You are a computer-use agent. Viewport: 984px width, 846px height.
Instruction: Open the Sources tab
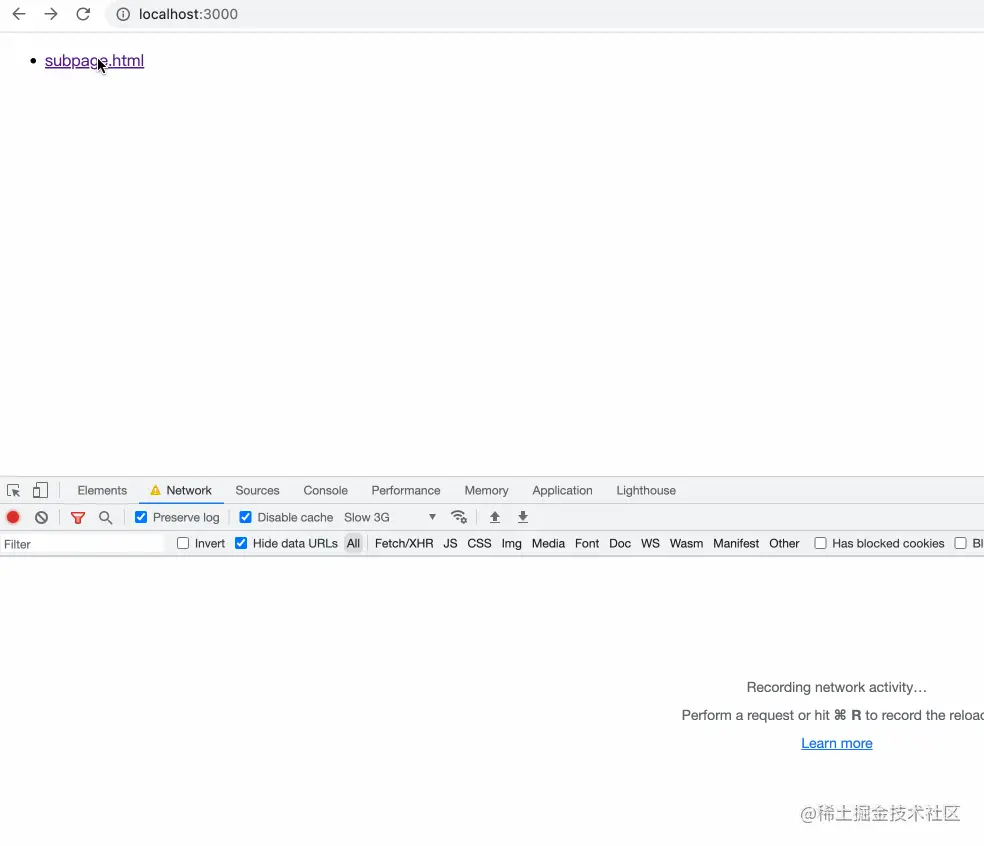(257, 490)
